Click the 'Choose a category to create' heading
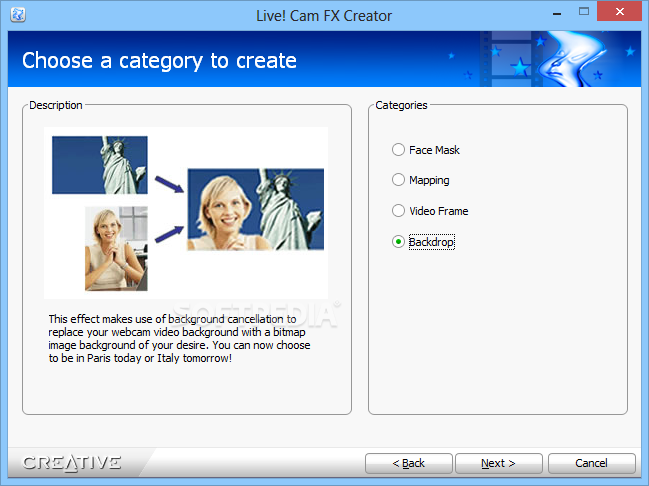This screenshot has height=486, width=649. 159,60
